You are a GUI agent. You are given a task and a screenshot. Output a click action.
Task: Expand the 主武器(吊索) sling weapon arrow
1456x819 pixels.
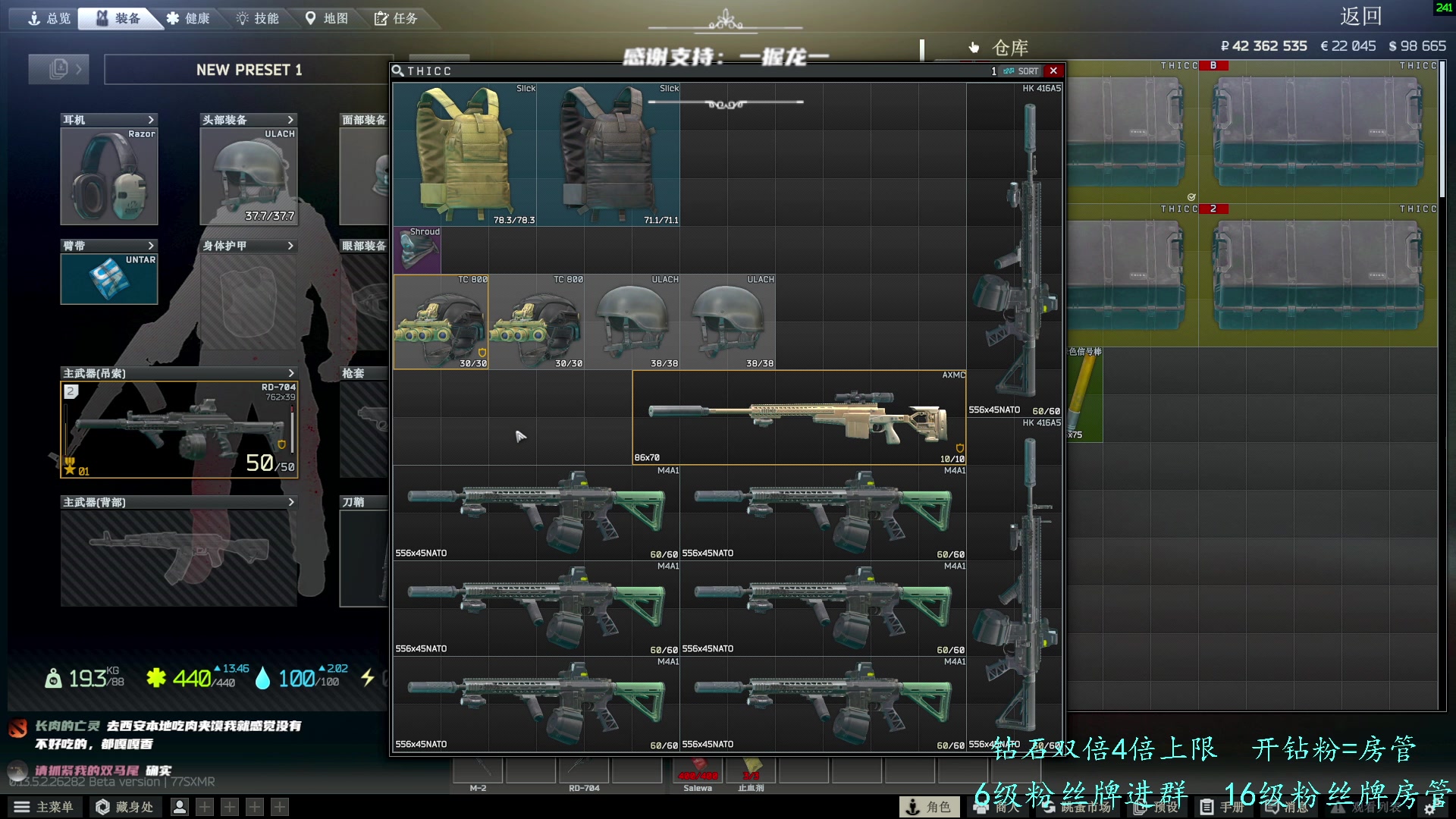291,373
